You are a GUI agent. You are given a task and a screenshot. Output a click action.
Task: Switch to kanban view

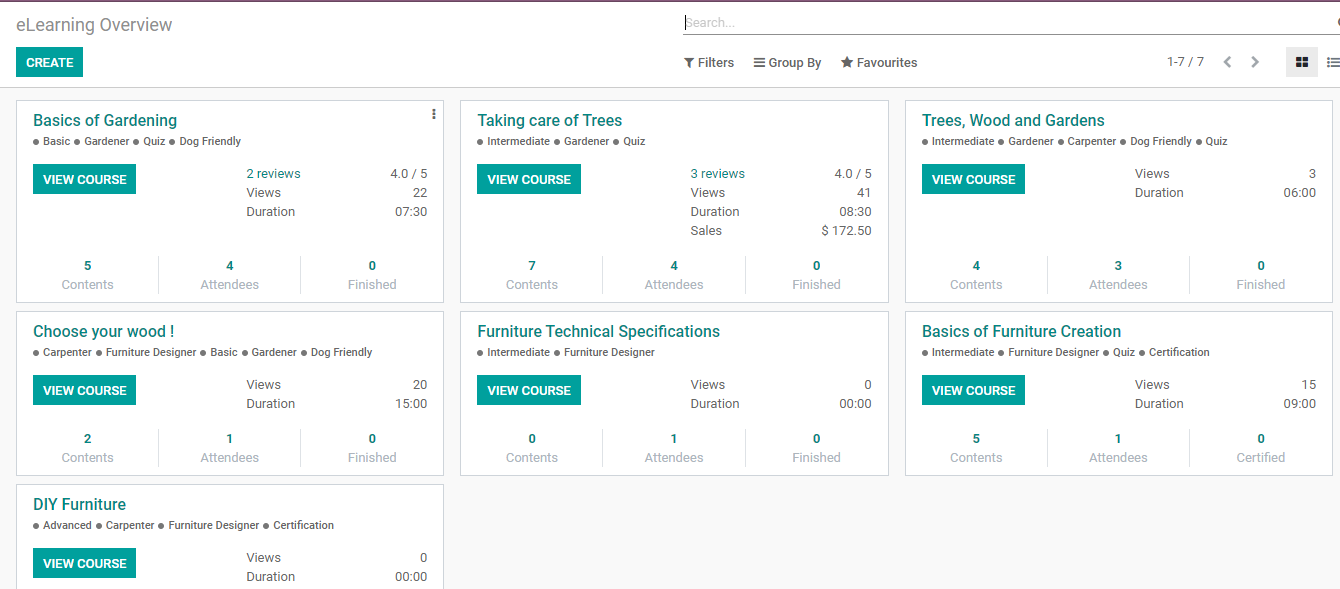click(x=1301, y=62)
